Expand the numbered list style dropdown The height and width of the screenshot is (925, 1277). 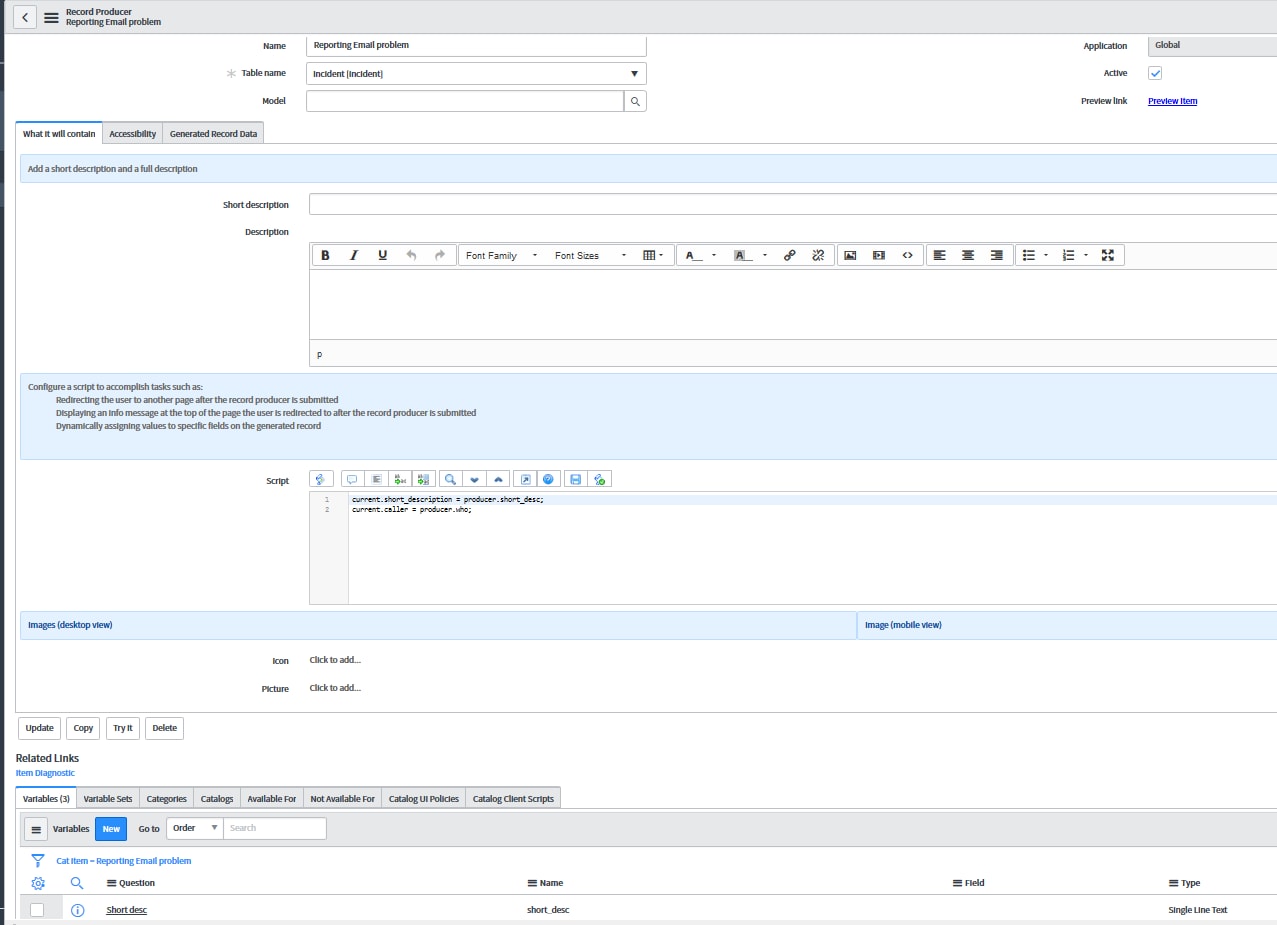pos(1086,256)
